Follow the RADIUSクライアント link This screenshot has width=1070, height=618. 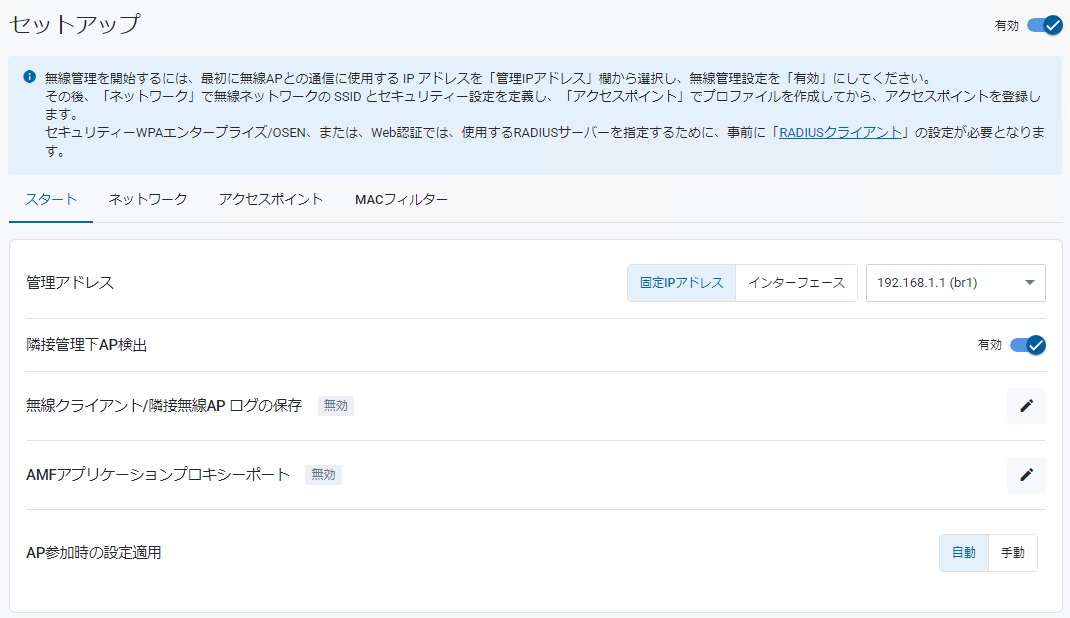(841, 132)
